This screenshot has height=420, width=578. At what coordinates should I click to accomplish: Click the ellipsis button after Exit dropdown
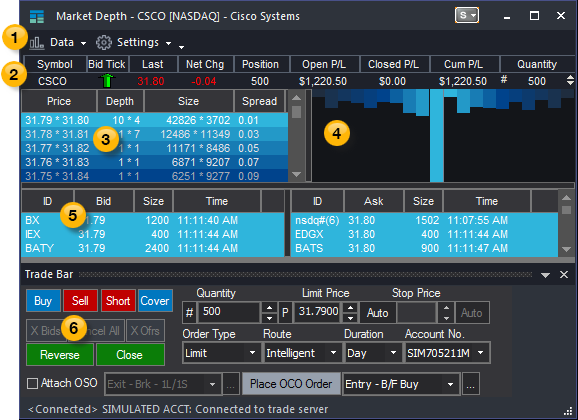click(231, 384)
